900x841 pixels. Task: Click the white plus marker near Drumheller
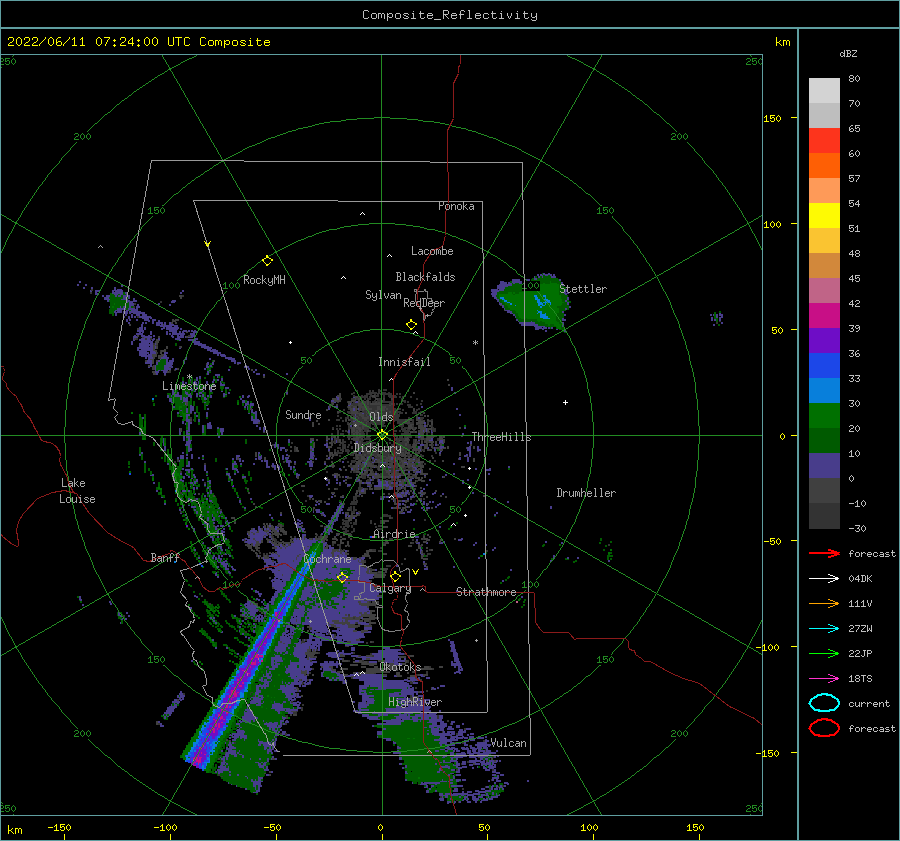click(565, 402)
